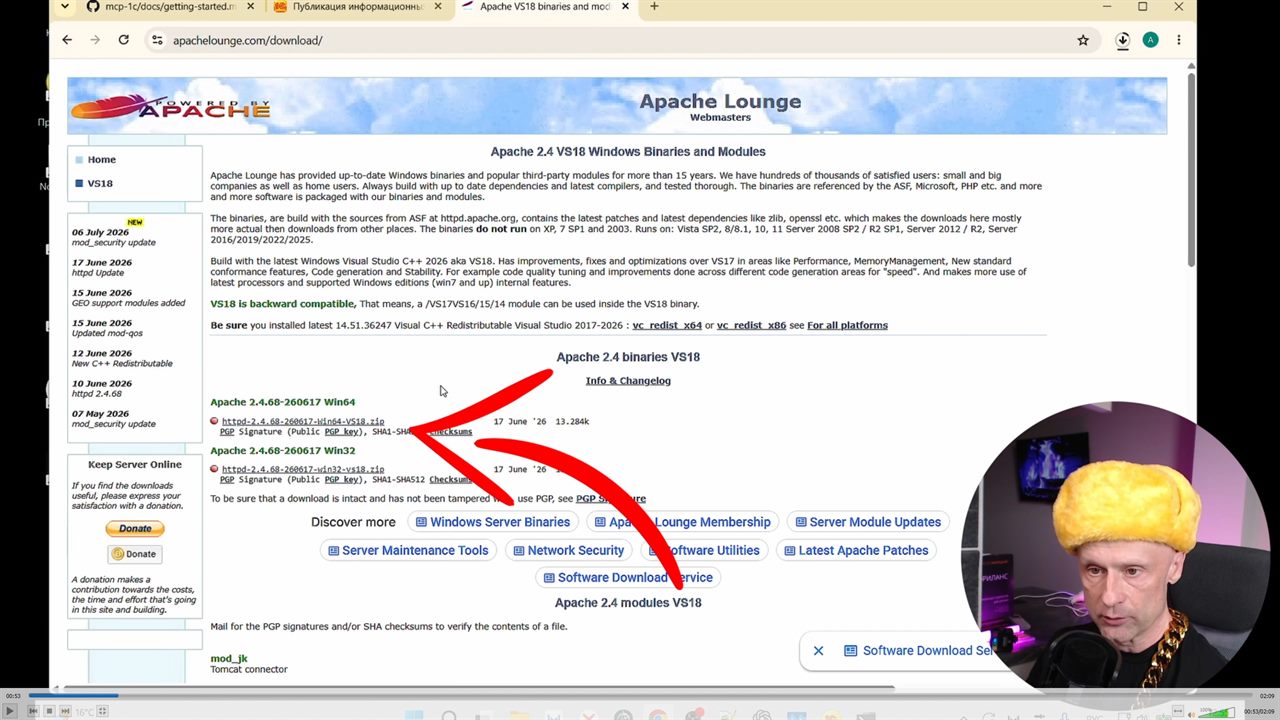Click the browser Forward arrow
The height and width of the screenshot is (720, 1280).
pos(95,40)
